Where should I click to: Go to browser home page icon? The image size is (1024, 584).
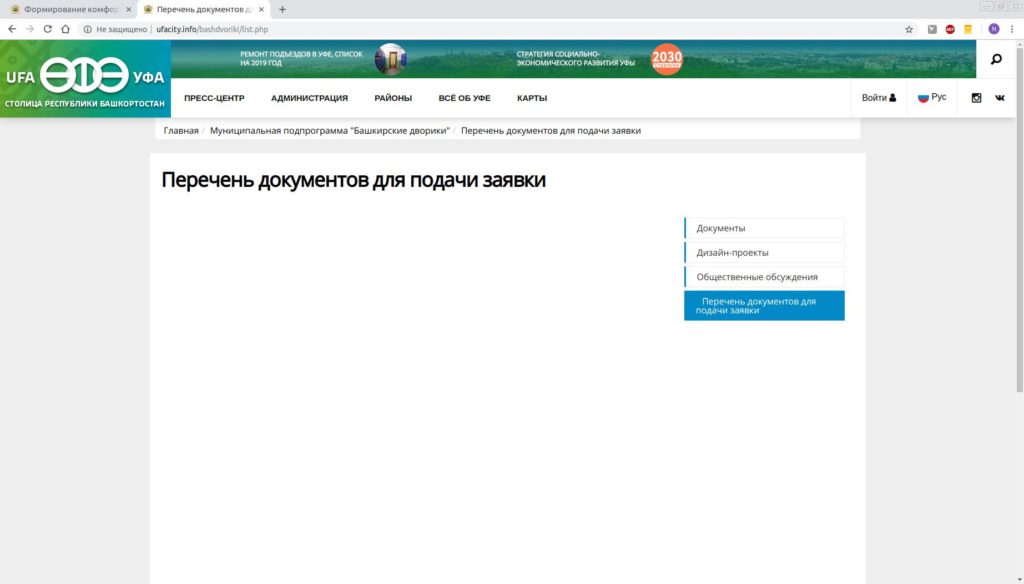(66, 29)
